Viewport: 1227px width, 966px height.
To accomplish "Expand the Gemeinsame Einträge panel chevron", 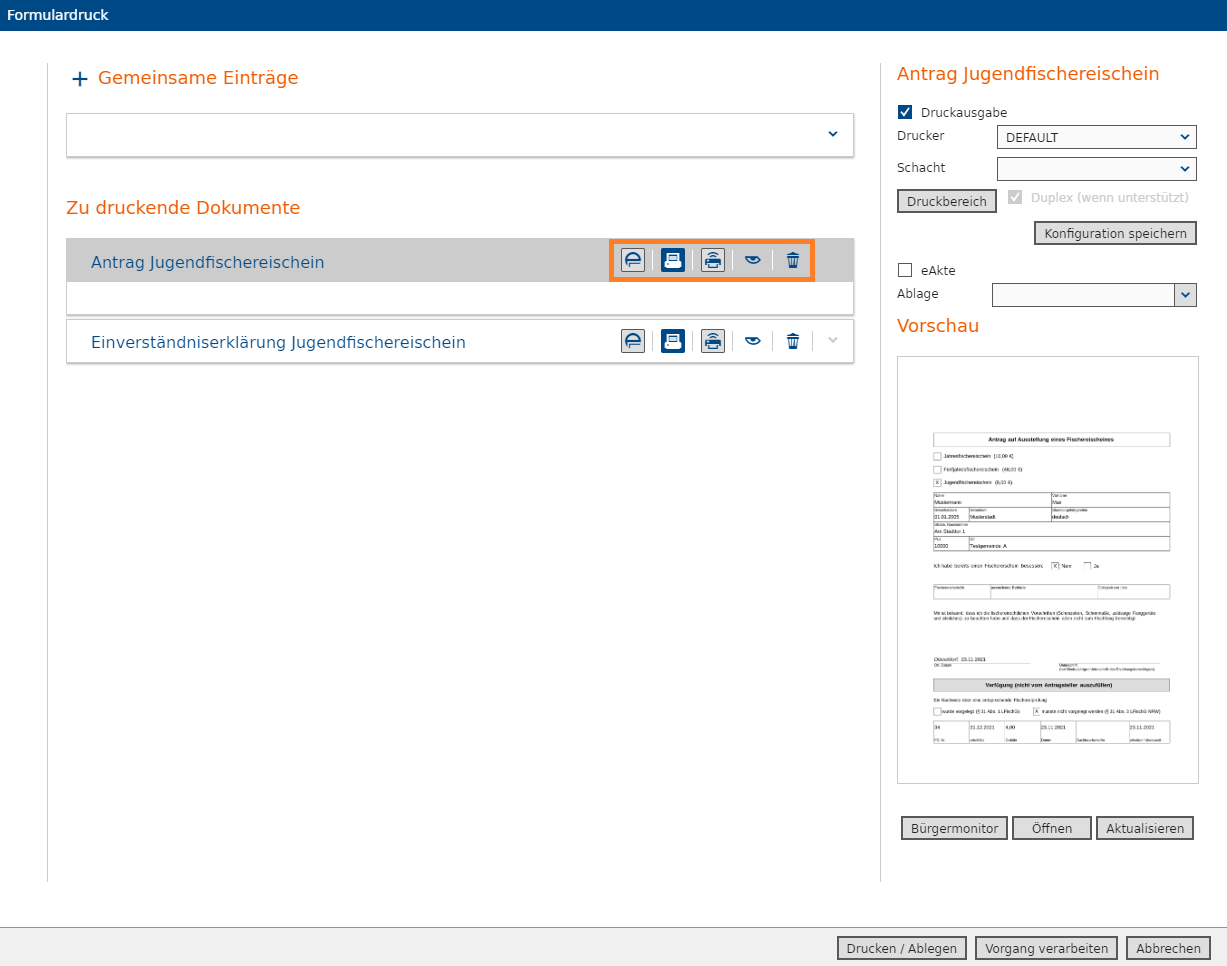I will click(833, 134).
